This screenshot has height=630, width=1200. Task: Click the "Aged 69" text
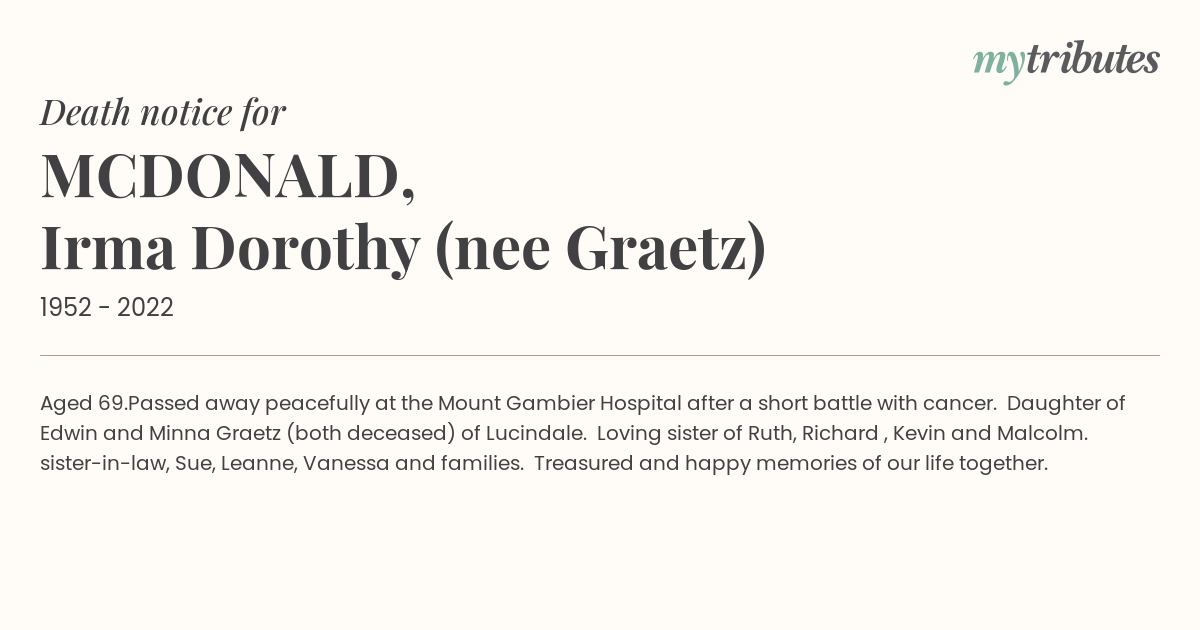point(81,404)
